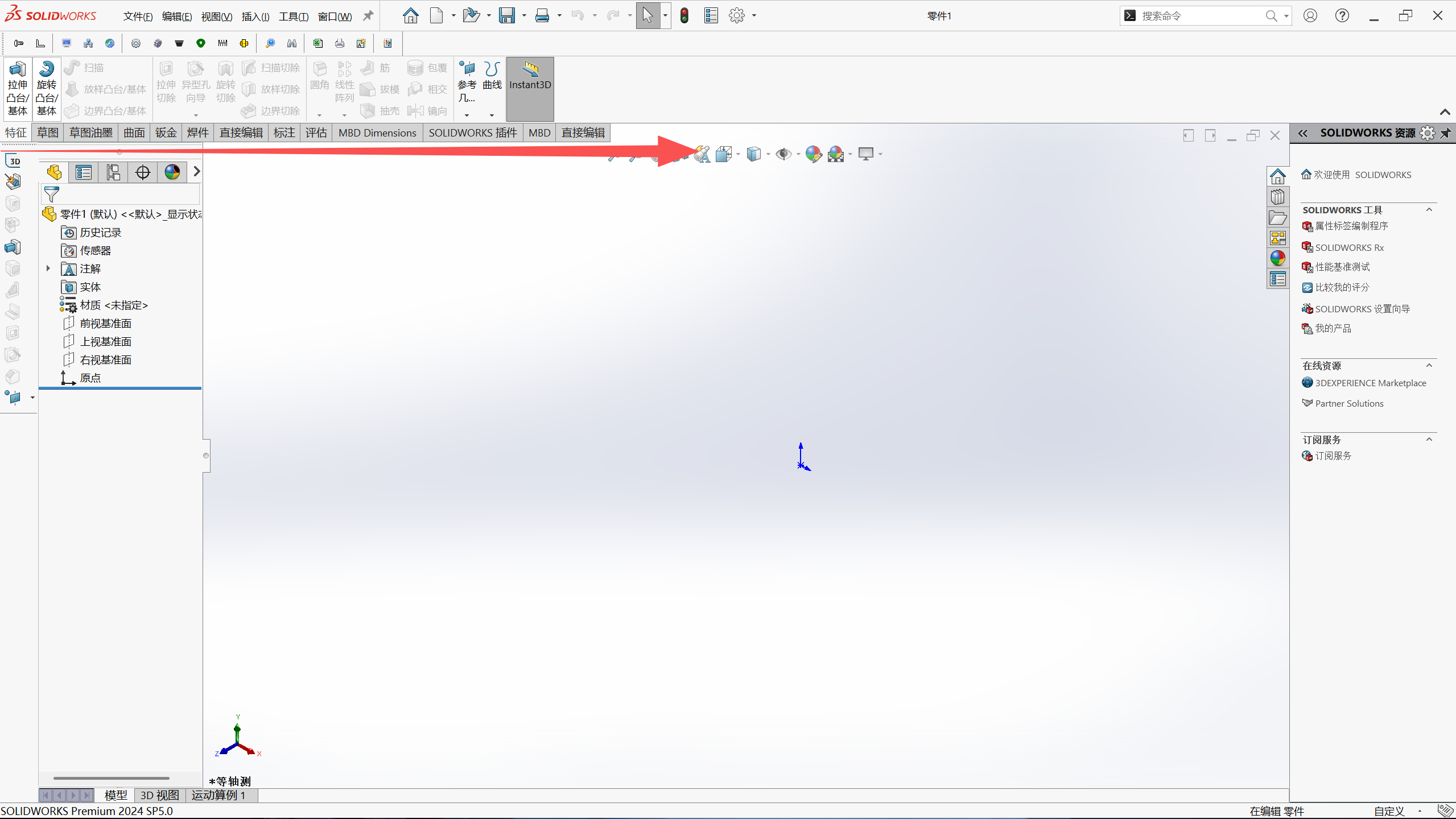Click the Revolved Boss/Base tool
The image size is (1456, 819).
[x=47, y=88]
